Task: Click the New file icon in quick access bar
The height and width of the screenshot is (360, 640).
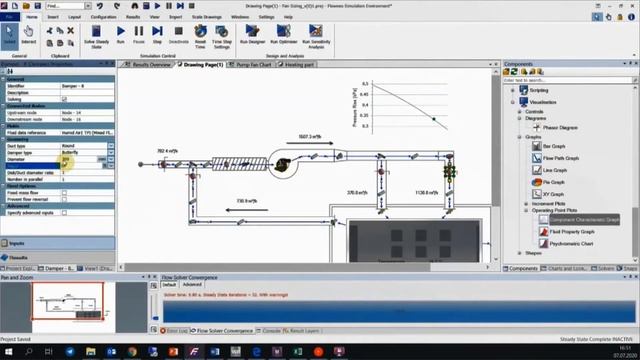Action: click(15, 6)
